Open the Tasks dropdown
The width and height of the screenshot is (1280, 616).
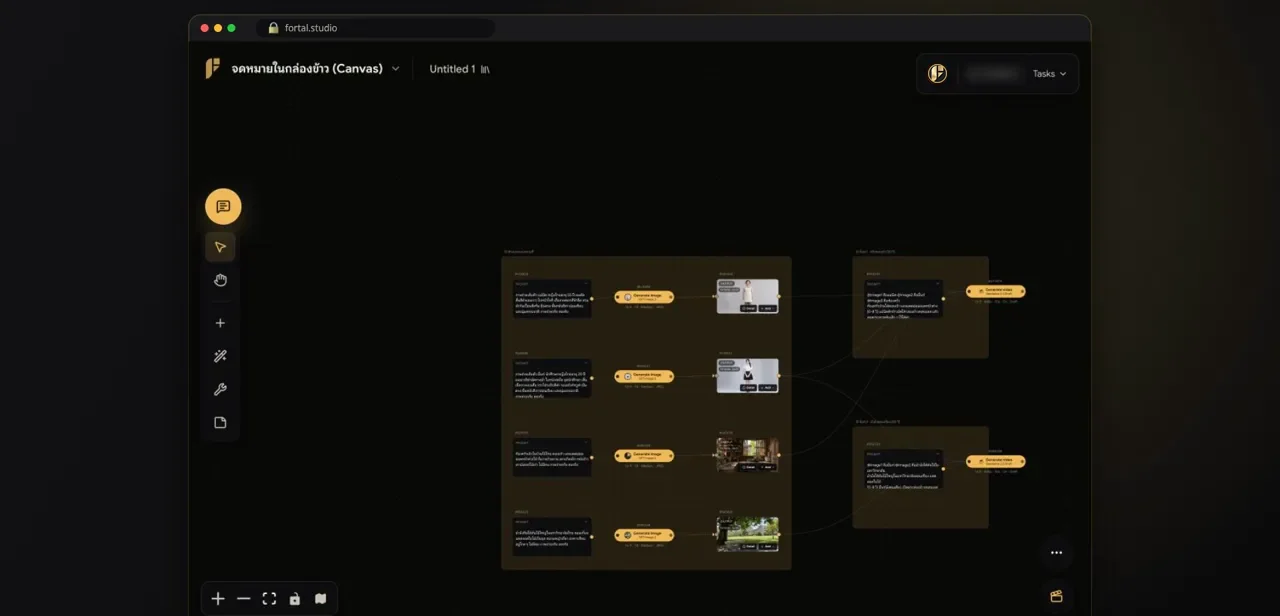(x=1049, y=74)
